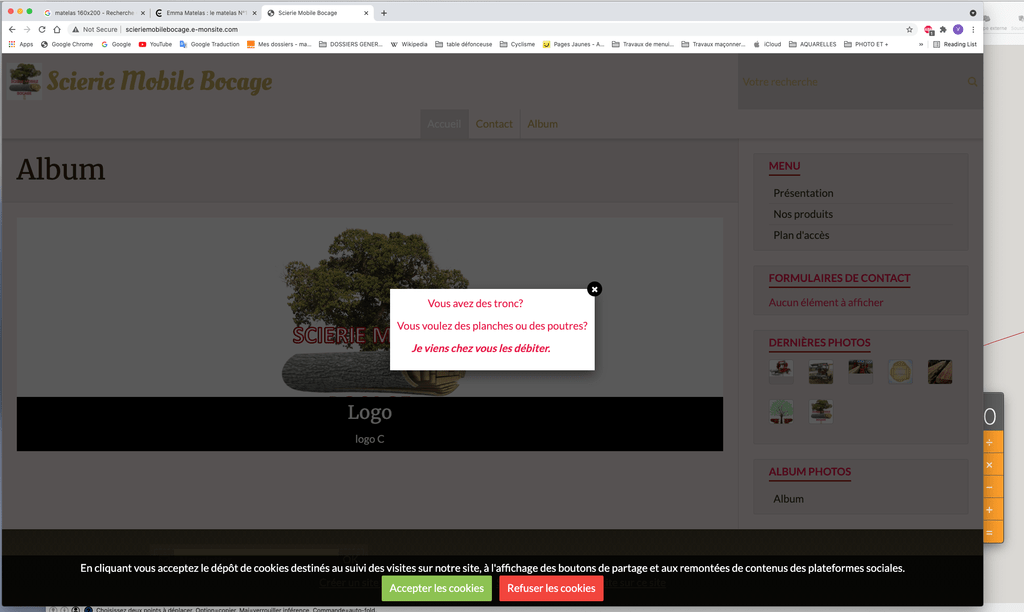The width and height of the screenshot is (1024, 612).
Task: Open the Google bookmark
Action: 116,44
